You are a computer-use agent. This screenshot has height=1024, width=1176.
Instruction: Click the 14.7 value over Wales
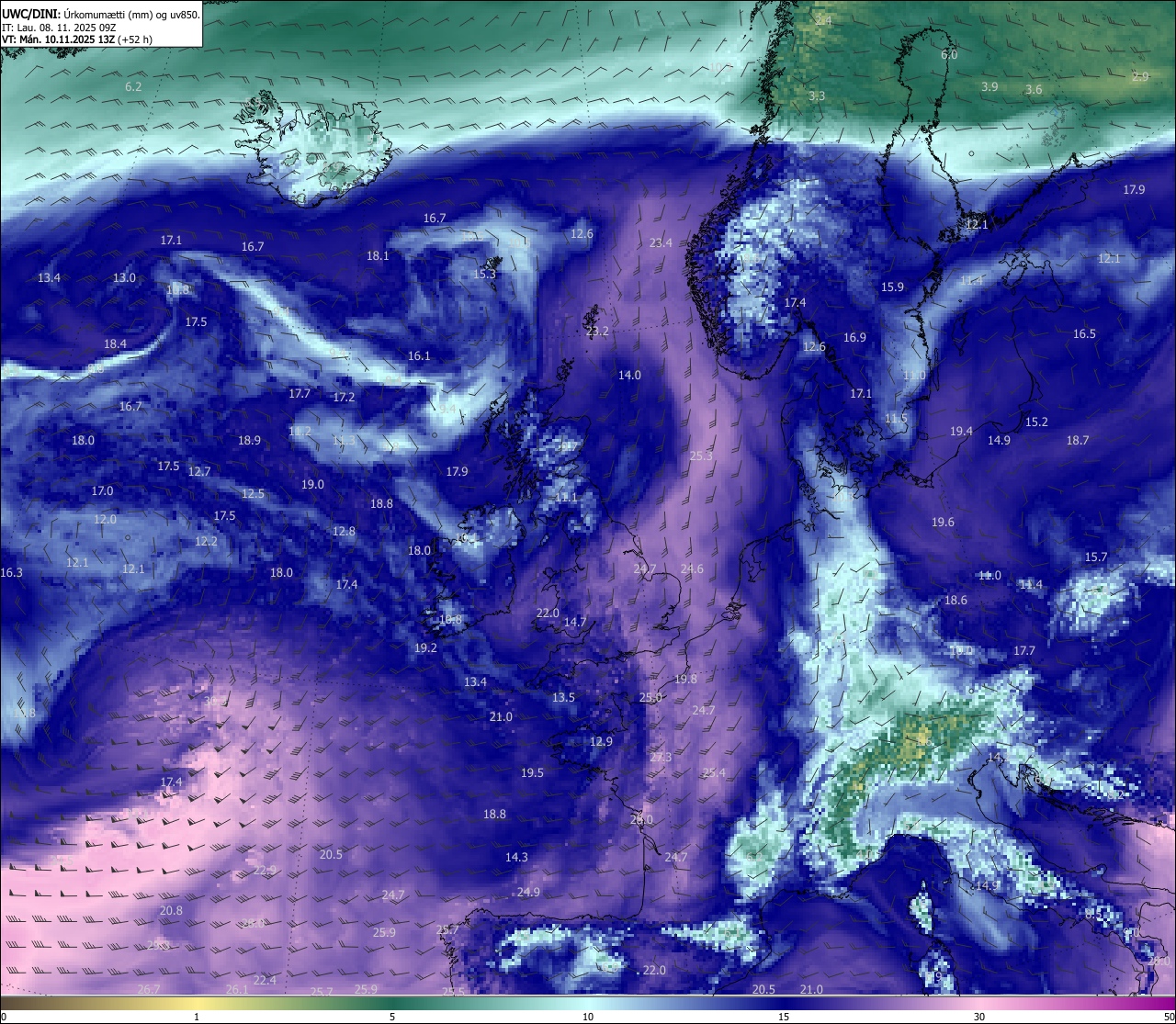tap(575, 622)
